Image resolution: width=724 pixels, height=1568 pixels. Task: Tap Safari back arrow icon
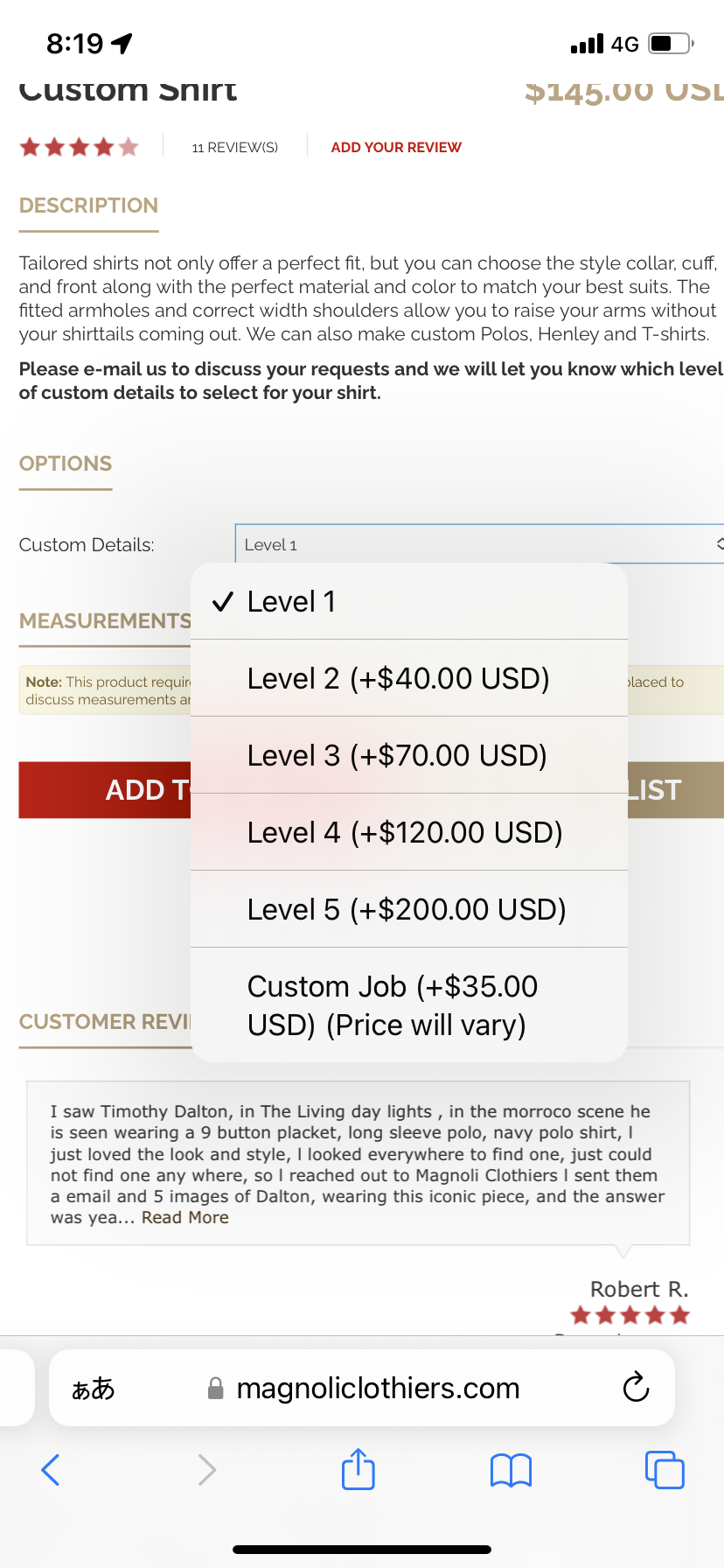[x=51, y=1470]
